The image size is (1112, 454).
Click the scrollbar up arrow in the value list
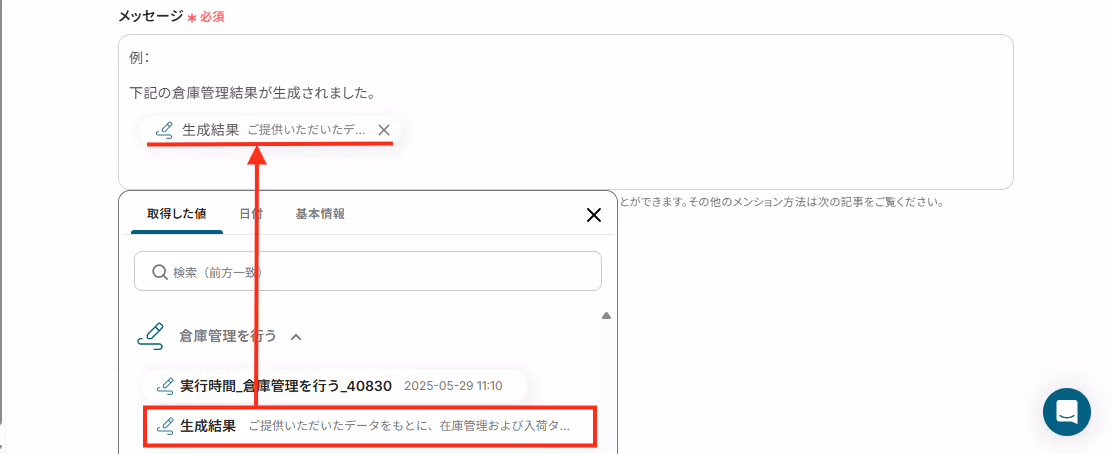(606, 316)
